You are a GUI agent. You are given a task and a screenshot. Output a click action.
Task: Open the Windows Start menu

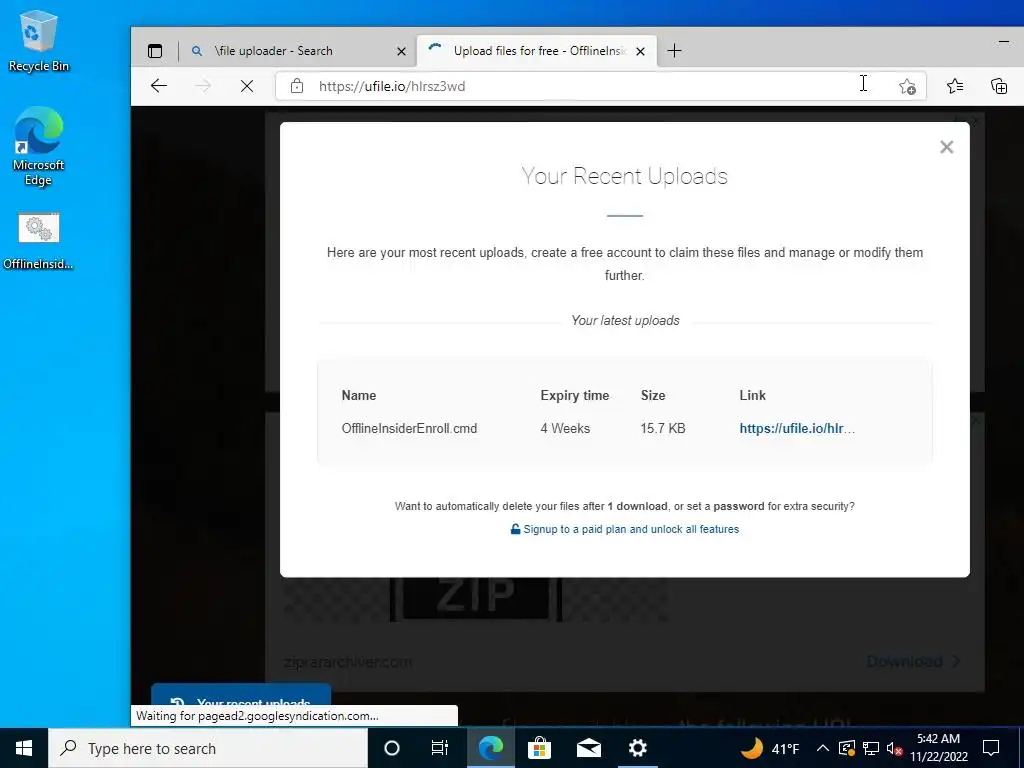pos(24,748)
